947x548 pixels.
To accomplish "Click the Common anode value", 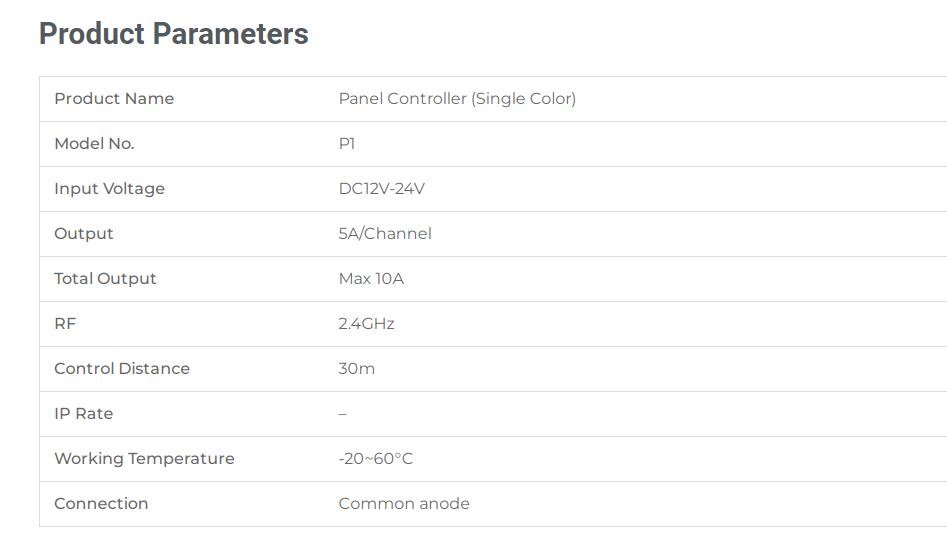I will (x=404, y=504).
